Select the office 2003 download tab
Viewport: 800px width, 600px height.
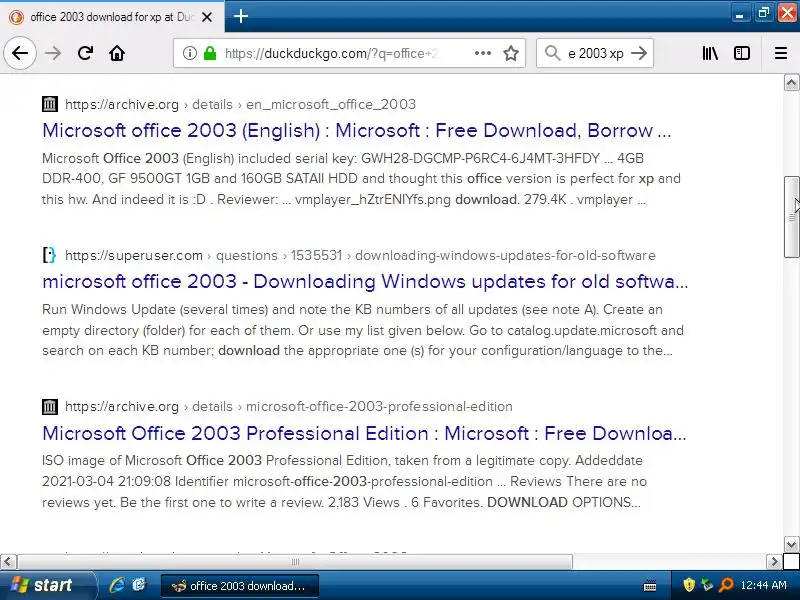point(112,17)
